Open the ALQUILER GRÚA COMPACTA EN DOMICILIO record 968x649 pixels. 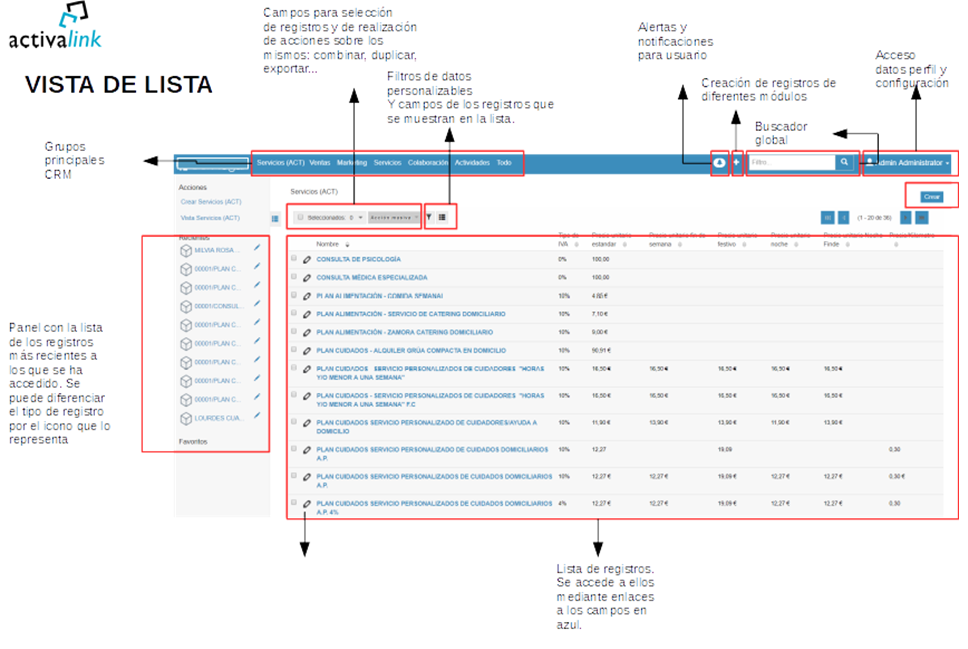pyautogui.click(x=411, y=351)
